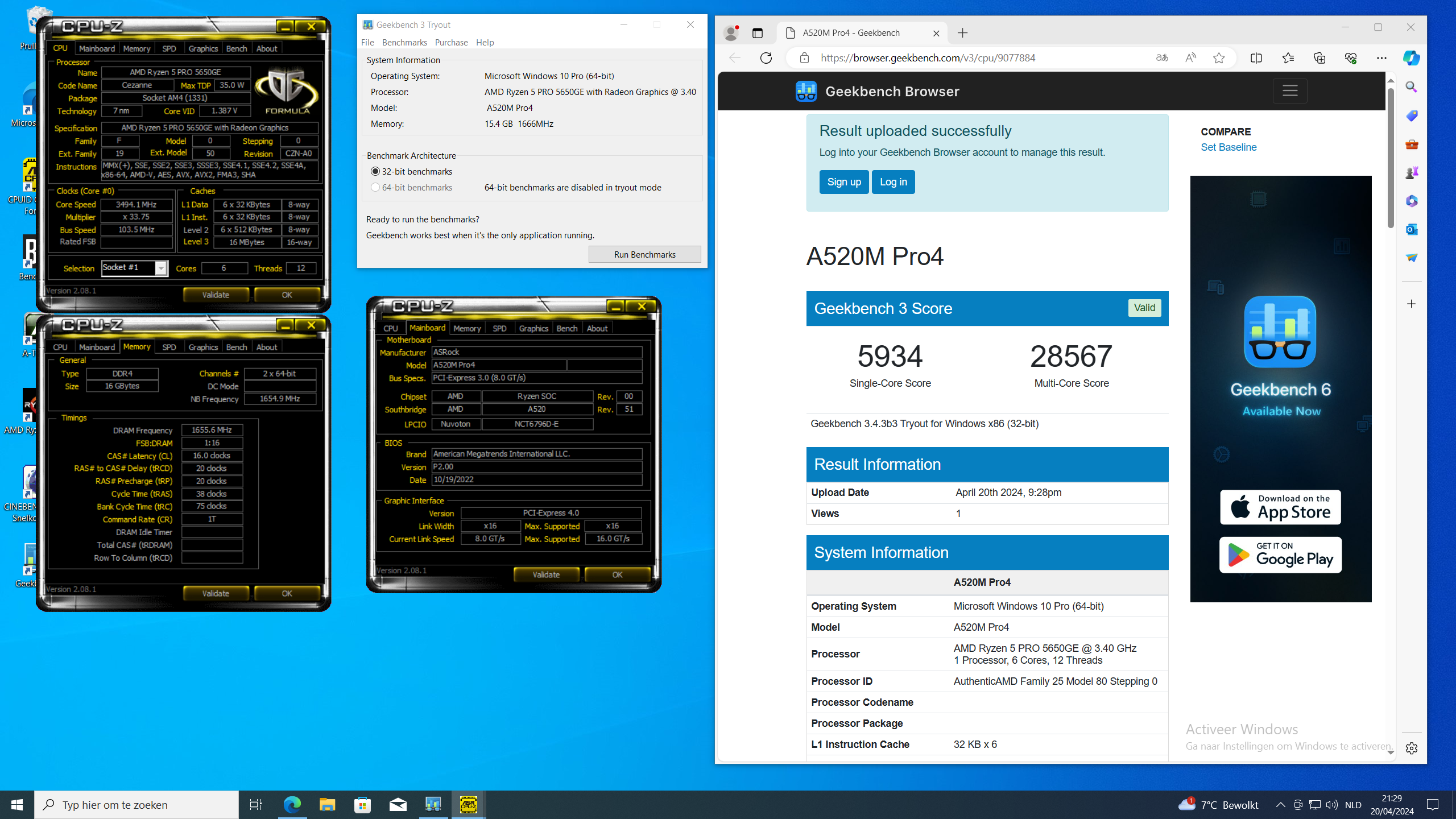Open File Explorer from taskbar
The width and height of the screenshot is (1456, 819).
tap(327, 805)
